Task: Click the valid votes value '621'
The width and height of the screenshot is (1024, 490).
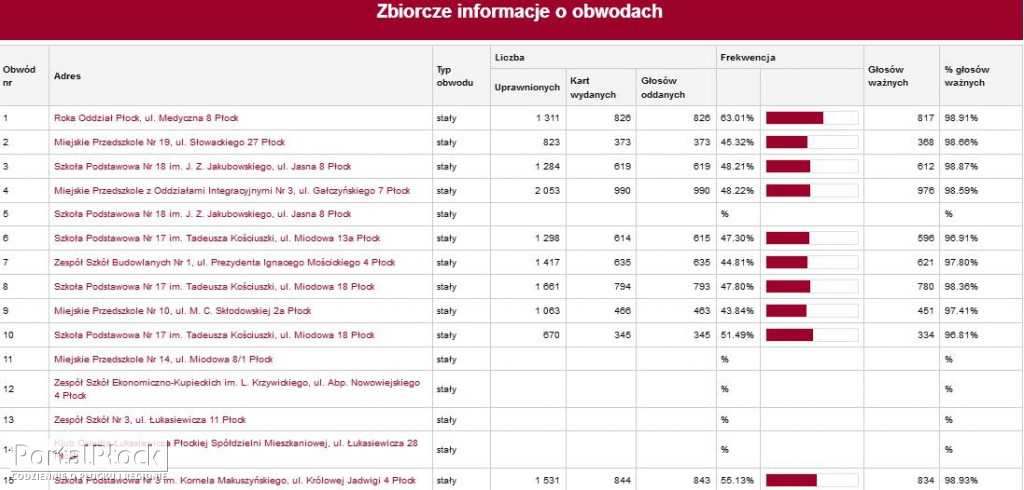Action: 925,263
